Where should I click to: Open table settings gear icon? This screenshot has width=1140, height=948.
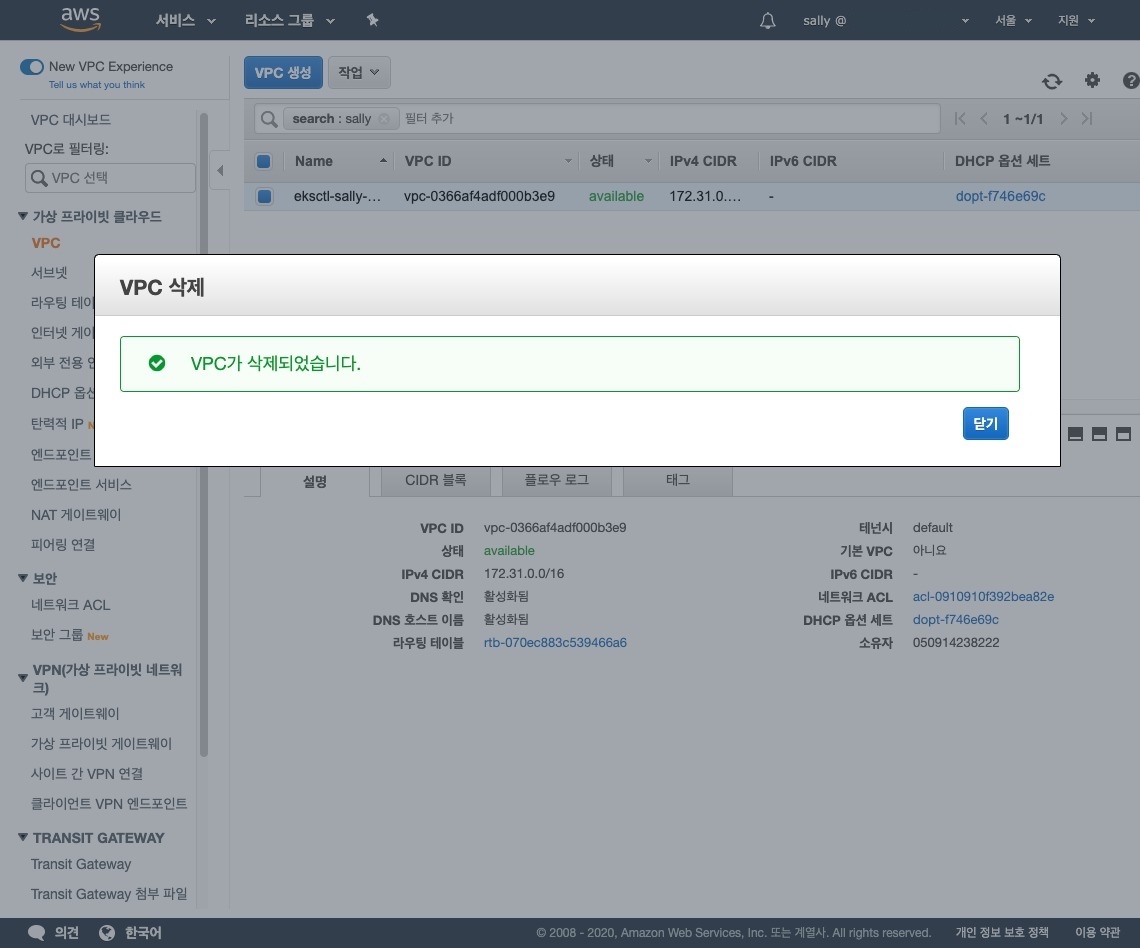coord(1092,80)
